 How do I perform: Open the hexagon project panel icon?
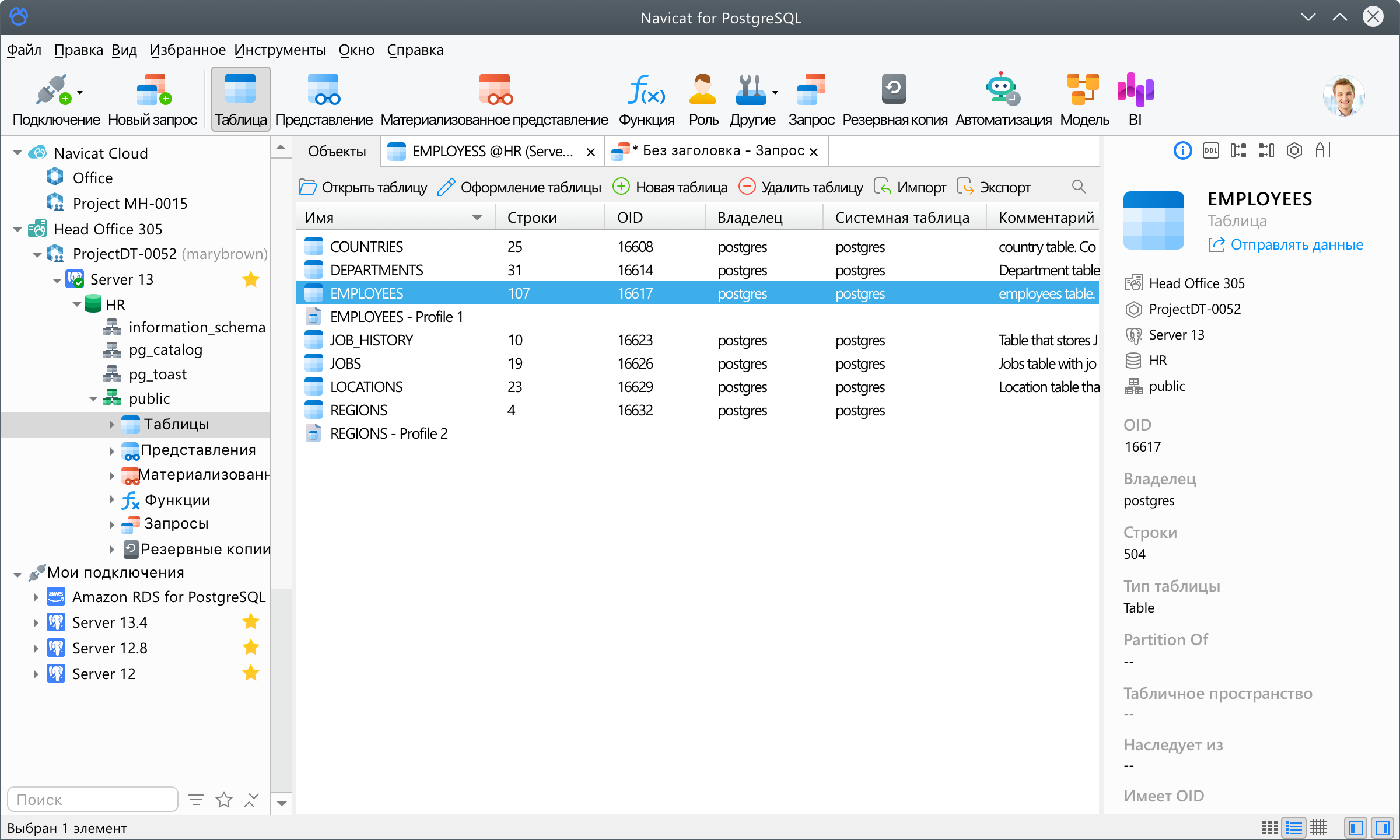tap(1294, 151)
